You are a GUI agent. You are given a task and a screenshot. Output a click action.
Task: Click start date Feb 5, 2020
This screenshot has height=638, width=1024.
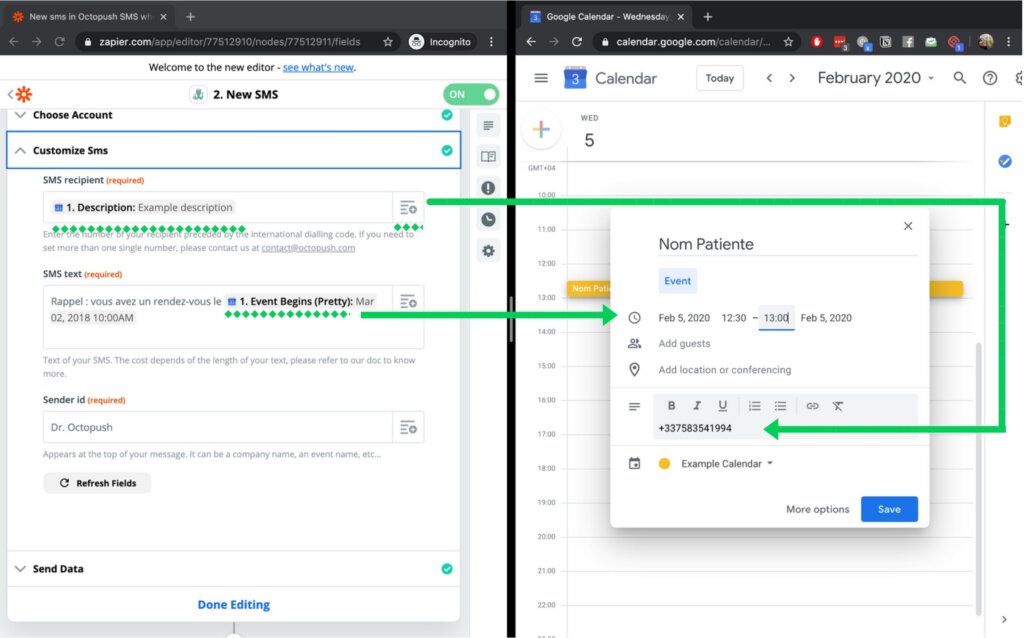[684, 318]
